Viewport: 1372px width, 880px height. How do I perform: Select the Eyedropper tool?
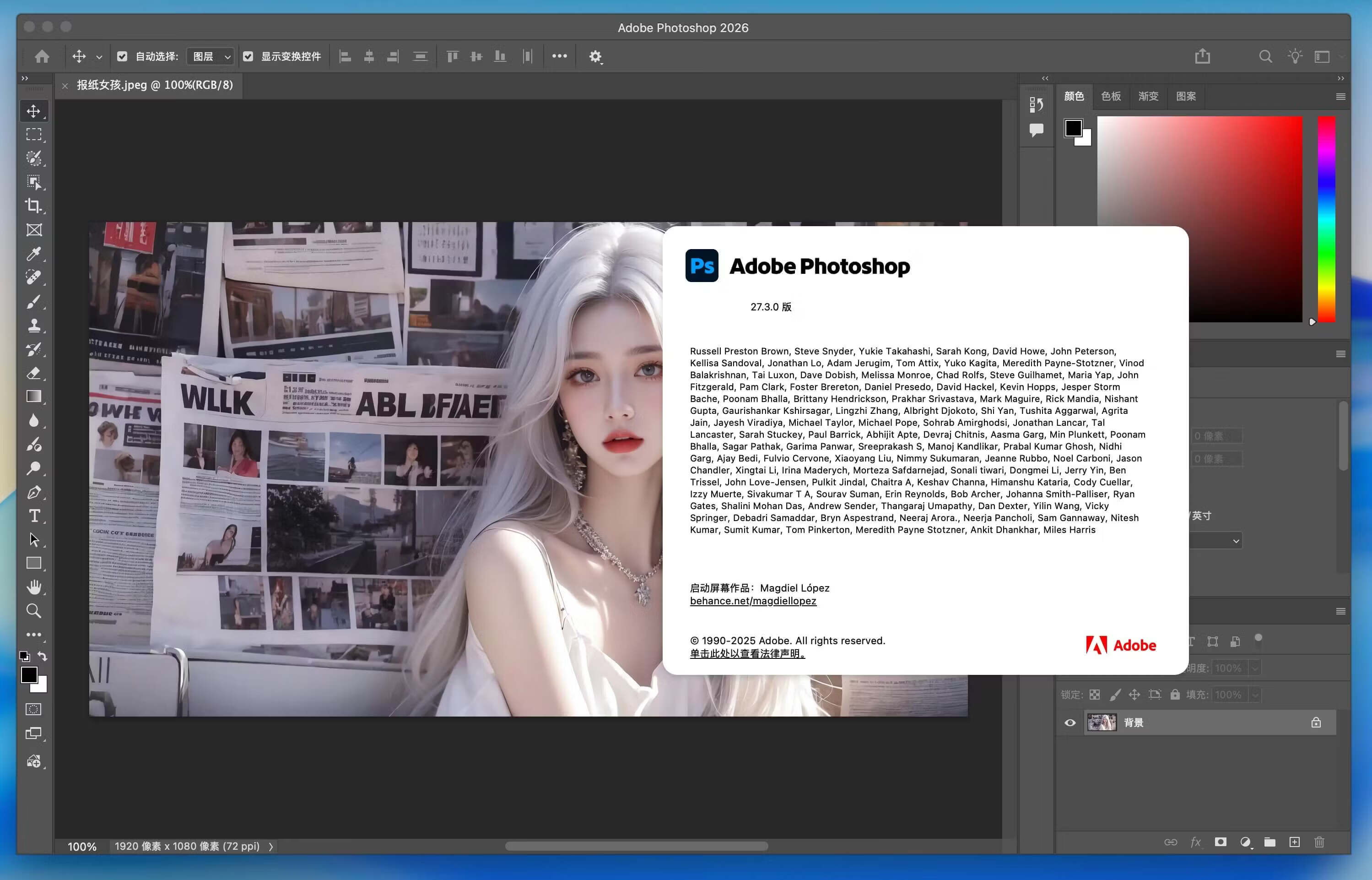[34, 254]
